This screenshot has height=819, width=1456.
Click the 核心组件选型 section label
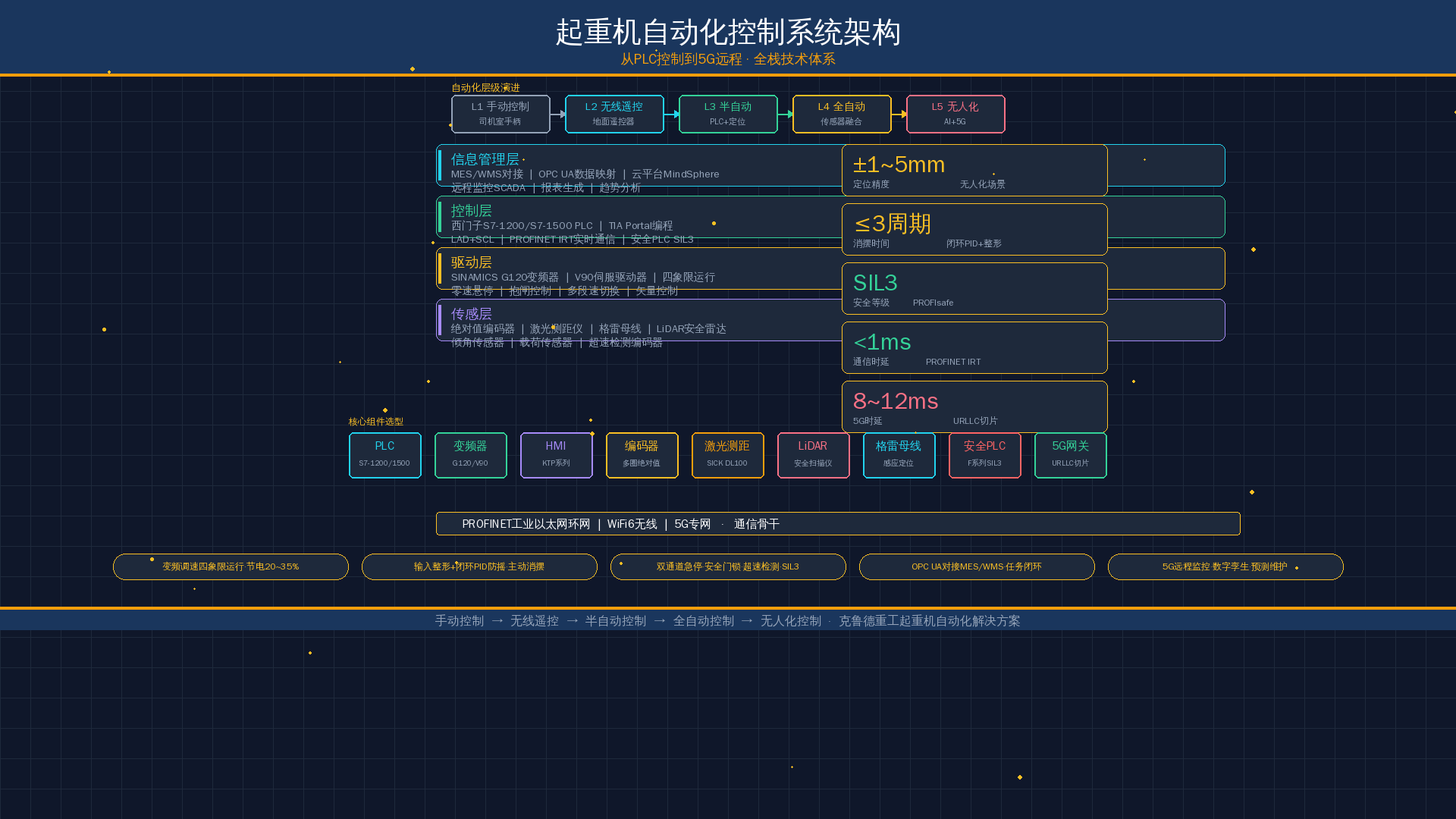click(x=376, y=422)
